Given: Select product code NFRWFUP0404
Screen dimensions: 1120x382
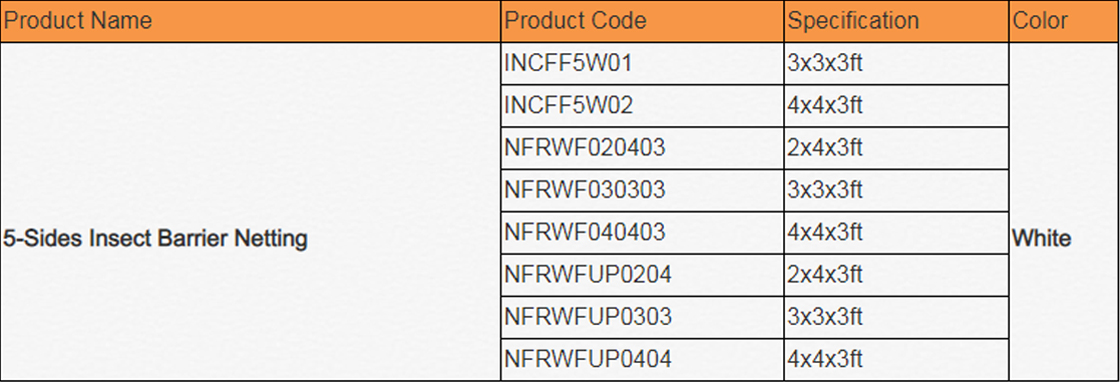Looking at the screenshot, I should point(642,359).
